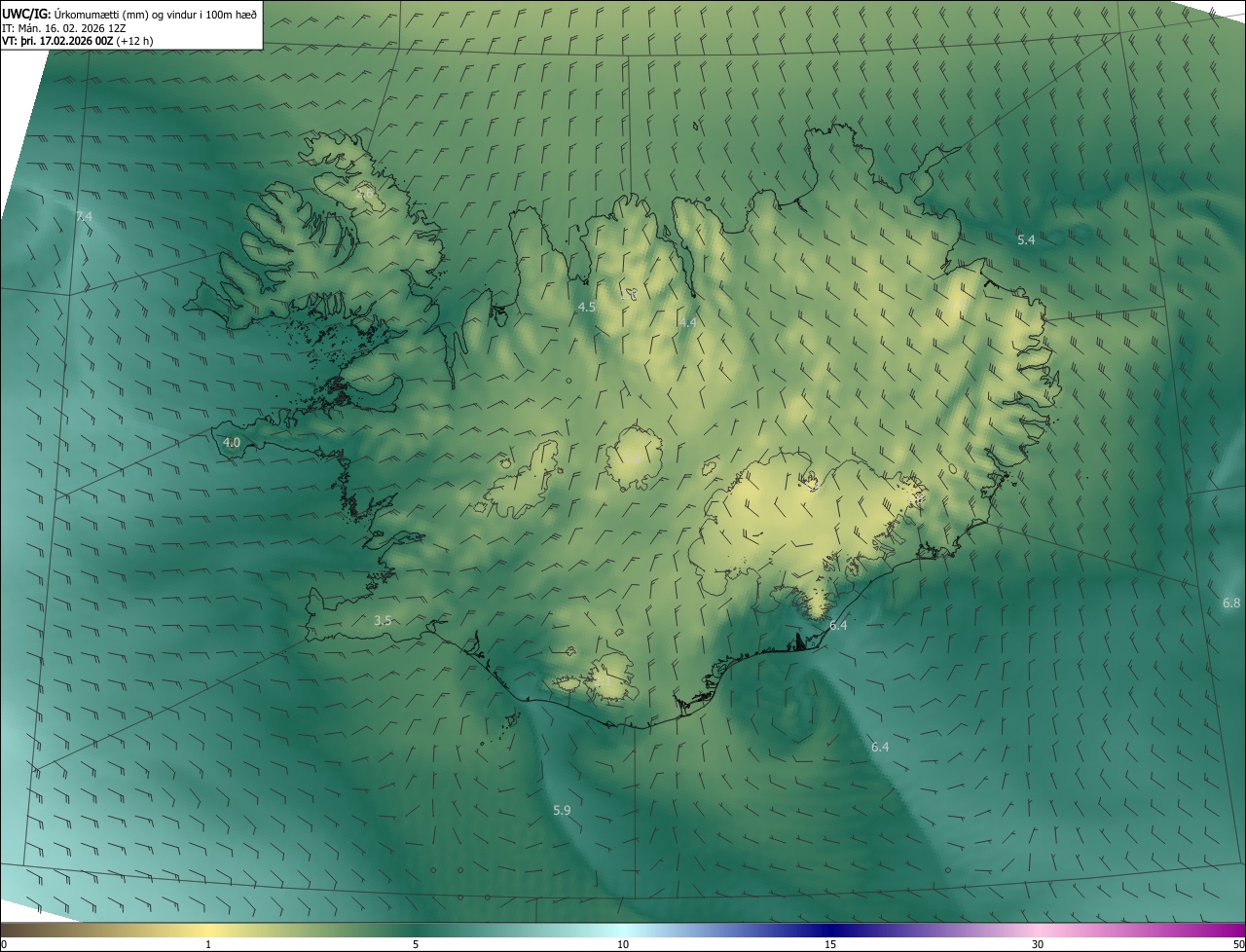
Task: Pick the 4.4 value label in north Iceland
Action: [x=688, y=322]
